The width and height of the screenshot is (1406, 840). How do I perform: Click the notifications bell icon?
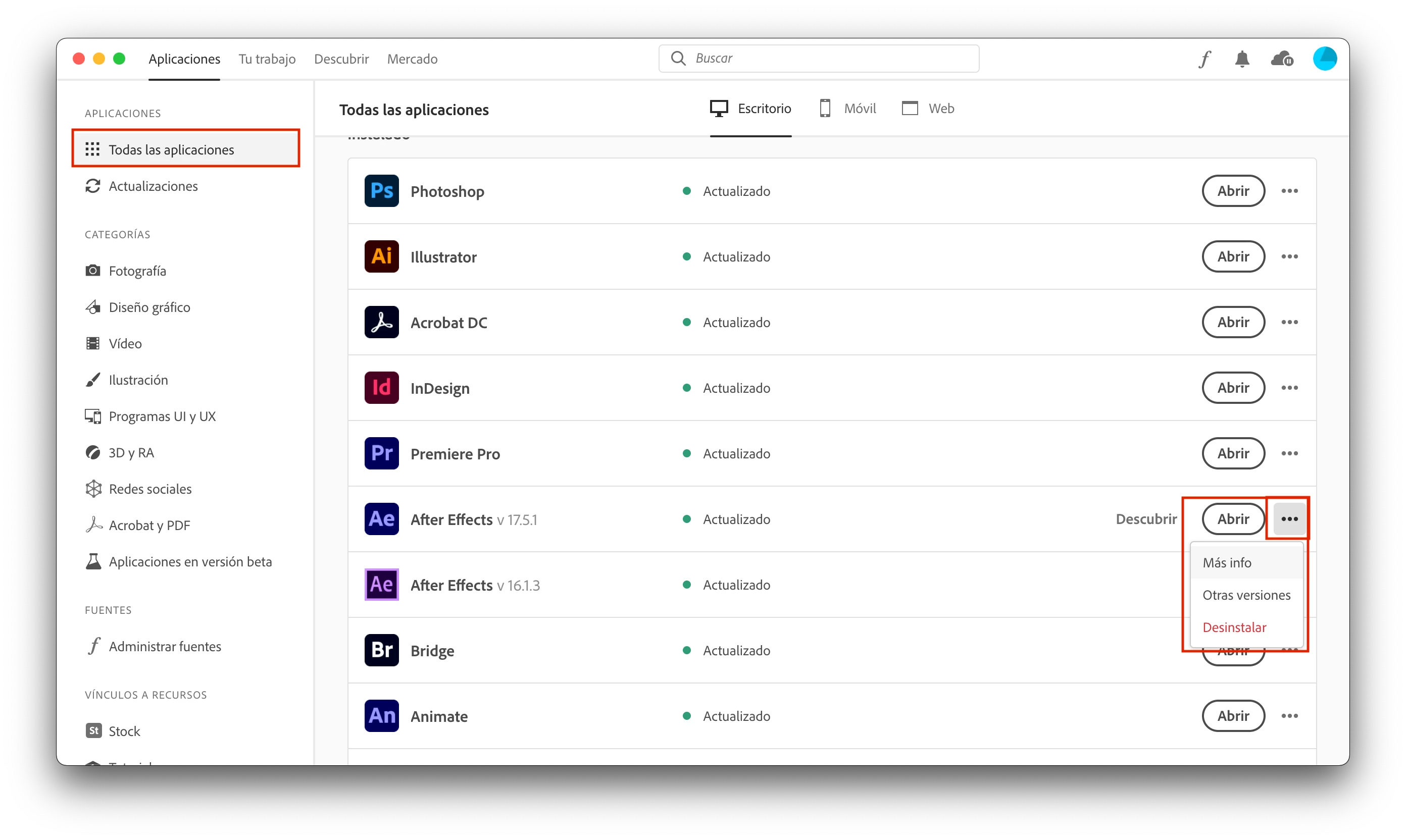[x=1242, y=59]
